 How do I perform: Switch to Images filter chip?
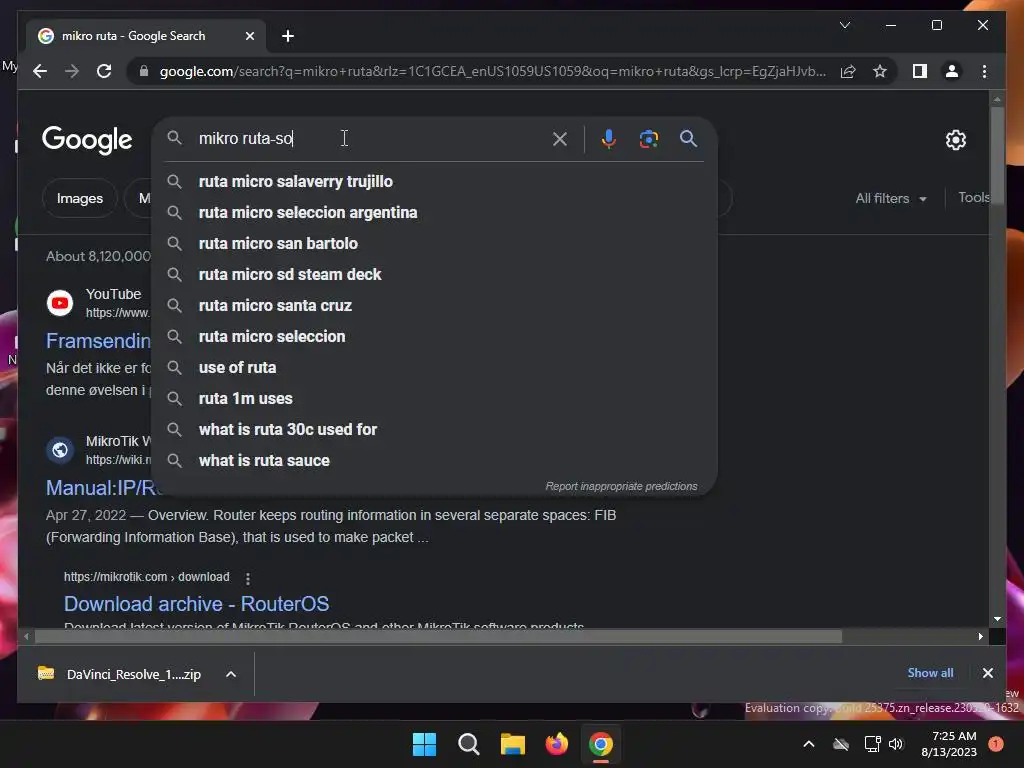pos(80,199)
